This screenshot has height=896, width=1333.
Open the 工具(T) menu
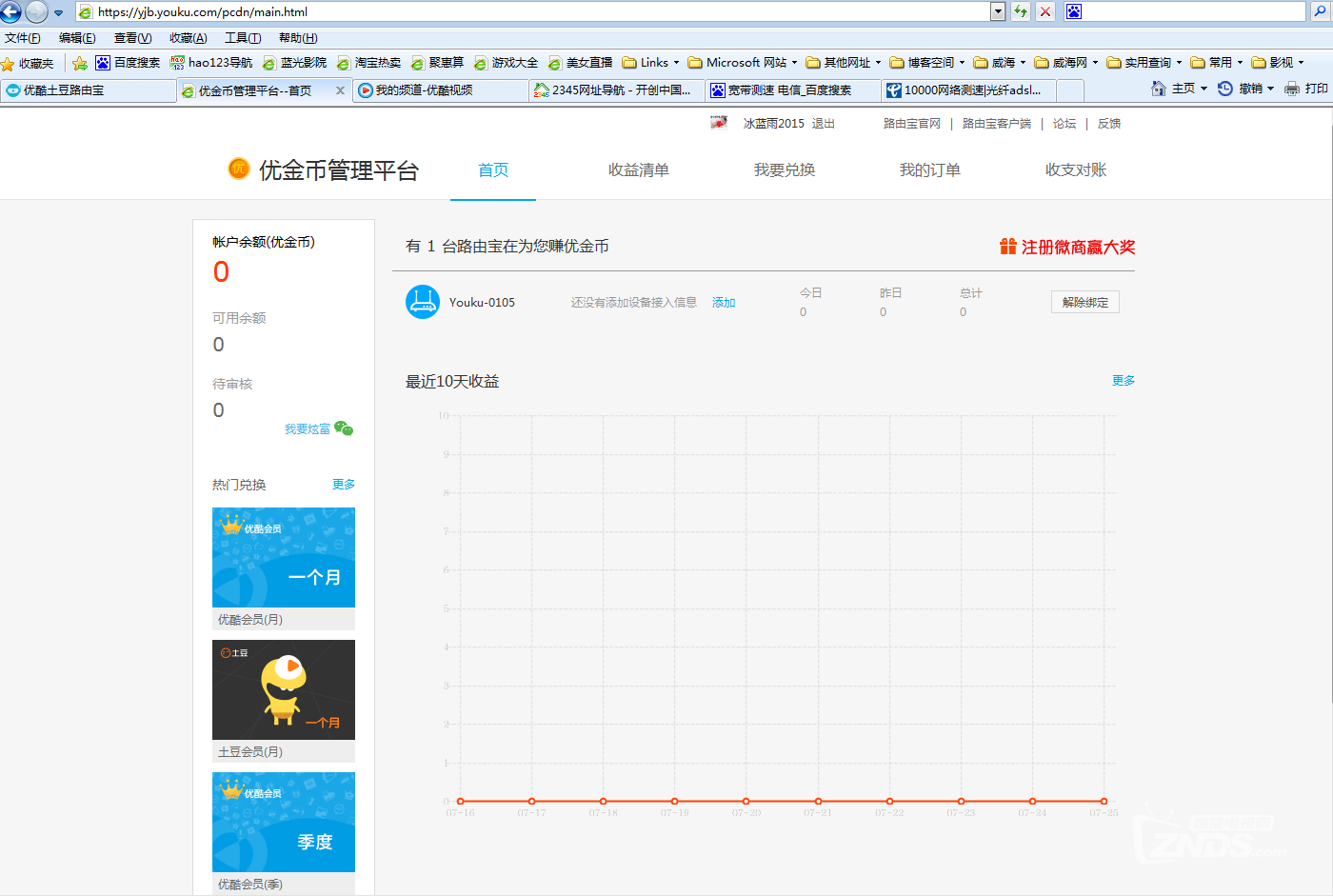pos(243,38)
